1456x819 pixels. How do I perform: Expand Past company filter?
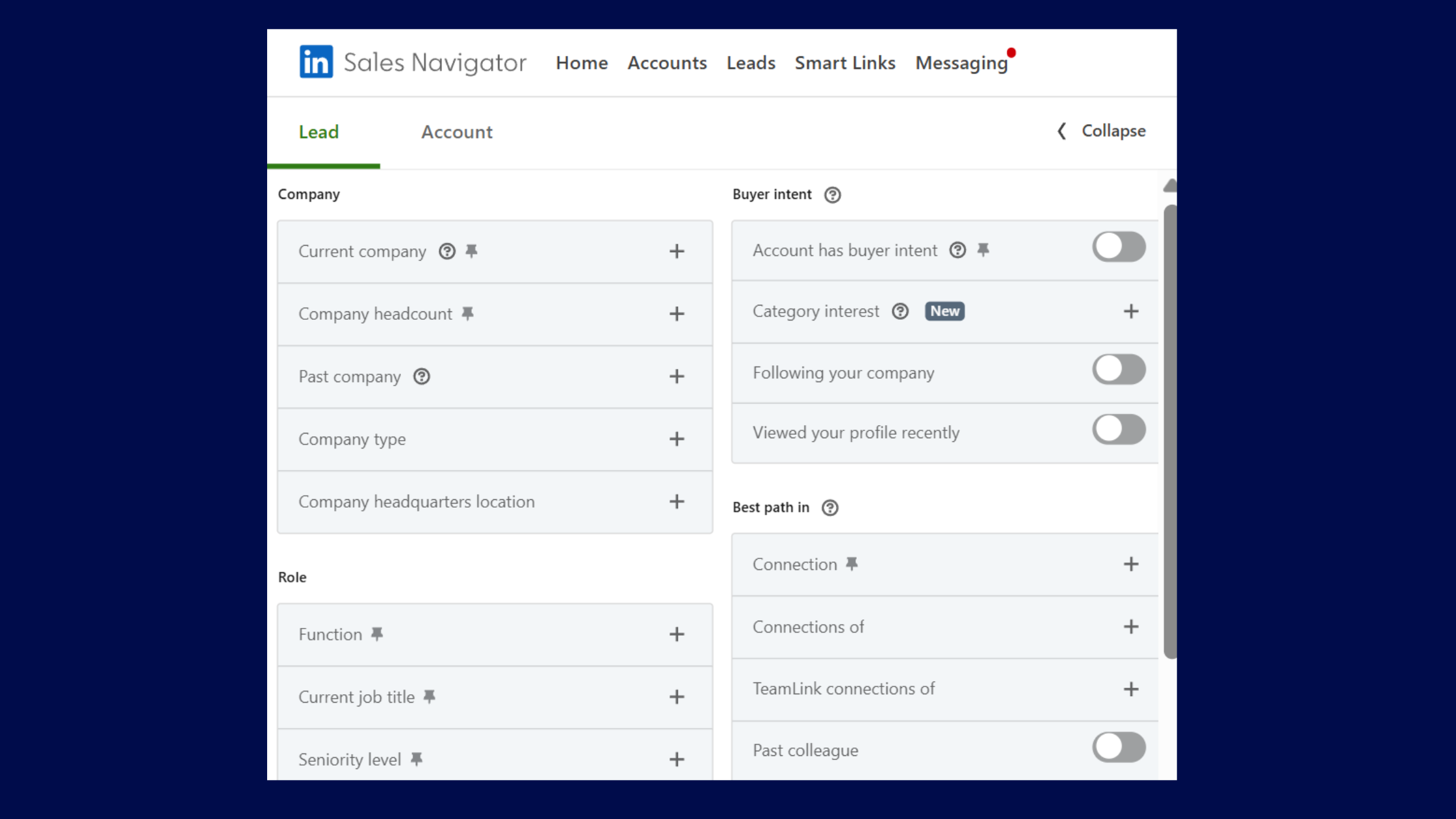tap(677, 376)
